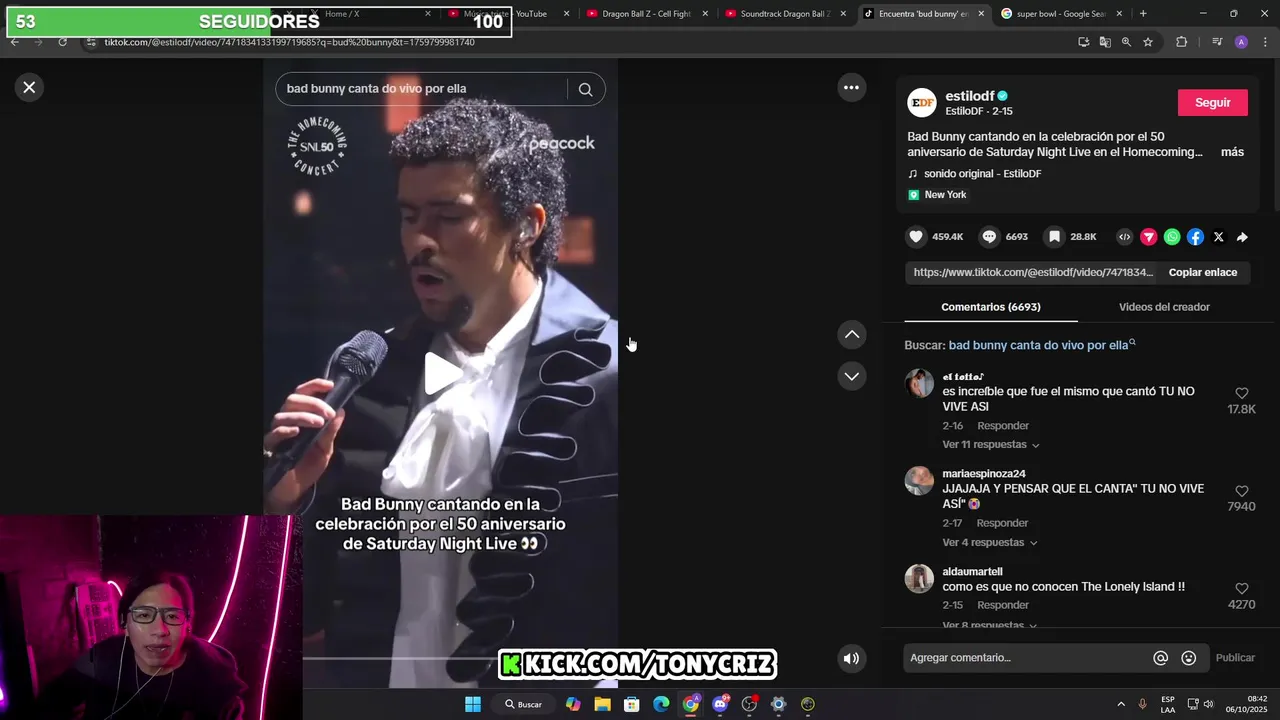The width and height of the screenshot is (1280, 720).
Task: Open Chrome three-dot menu
Action: click(1263, 42)
